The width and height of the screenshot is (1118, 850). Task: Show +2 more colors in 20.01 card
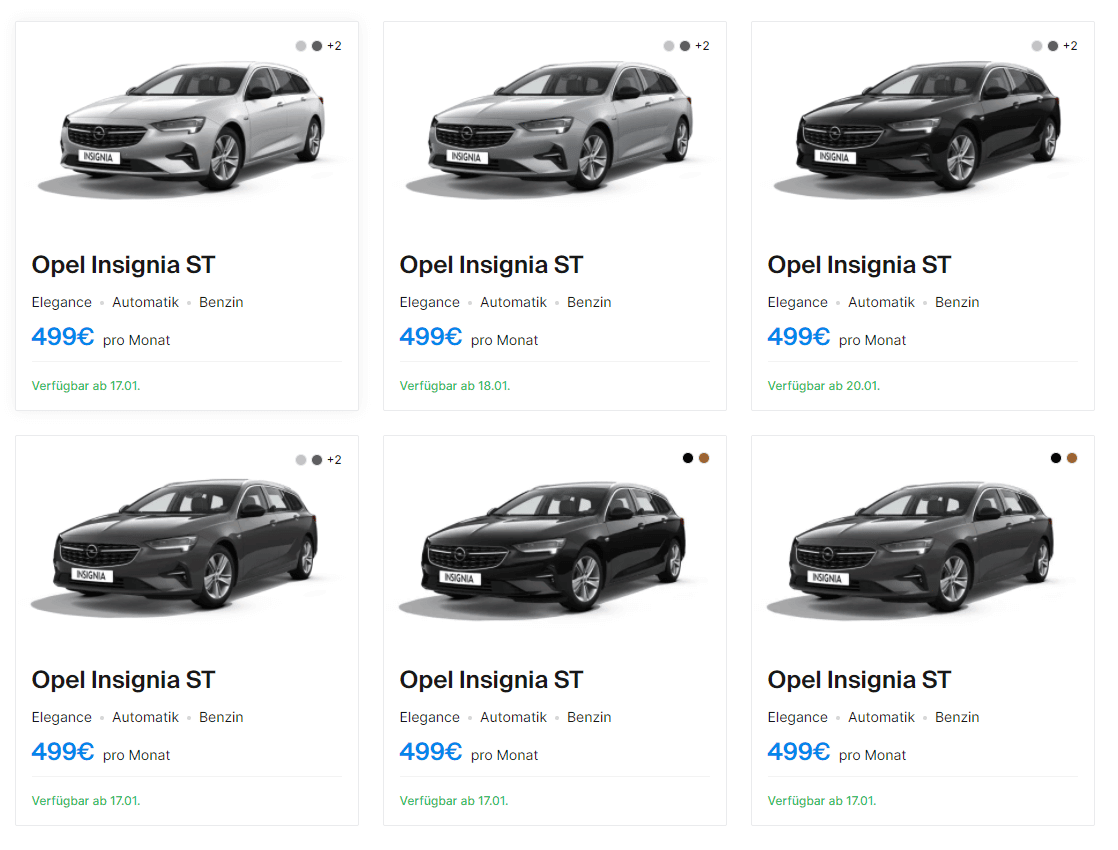click(1070, 46)
